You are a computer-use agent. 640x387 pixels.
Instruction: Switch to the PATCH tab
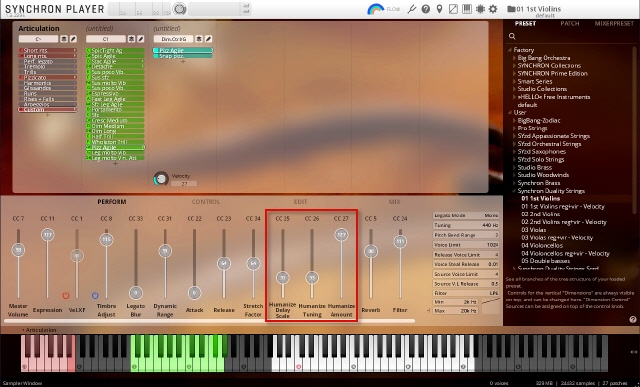click(x=569, y=23)
